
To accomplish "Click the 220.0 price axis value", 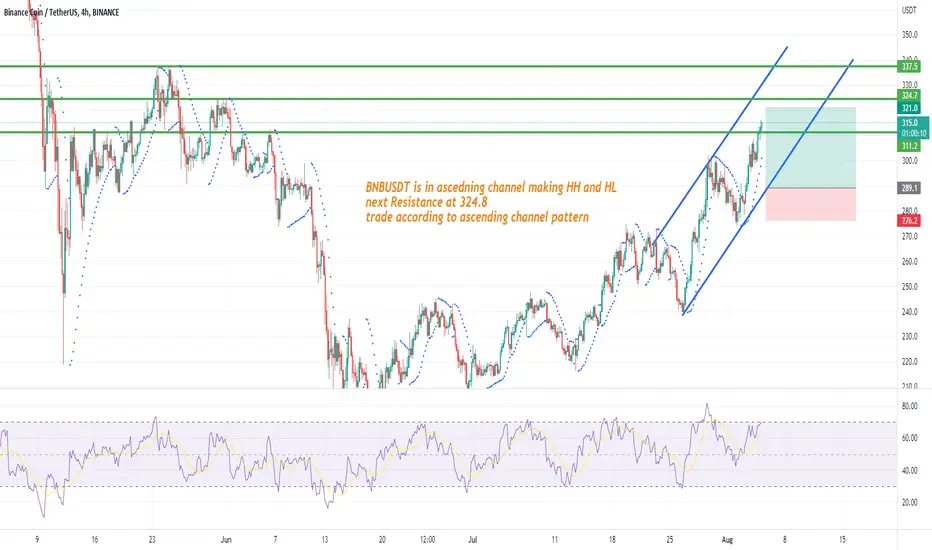I will click(x=909, y=362).
